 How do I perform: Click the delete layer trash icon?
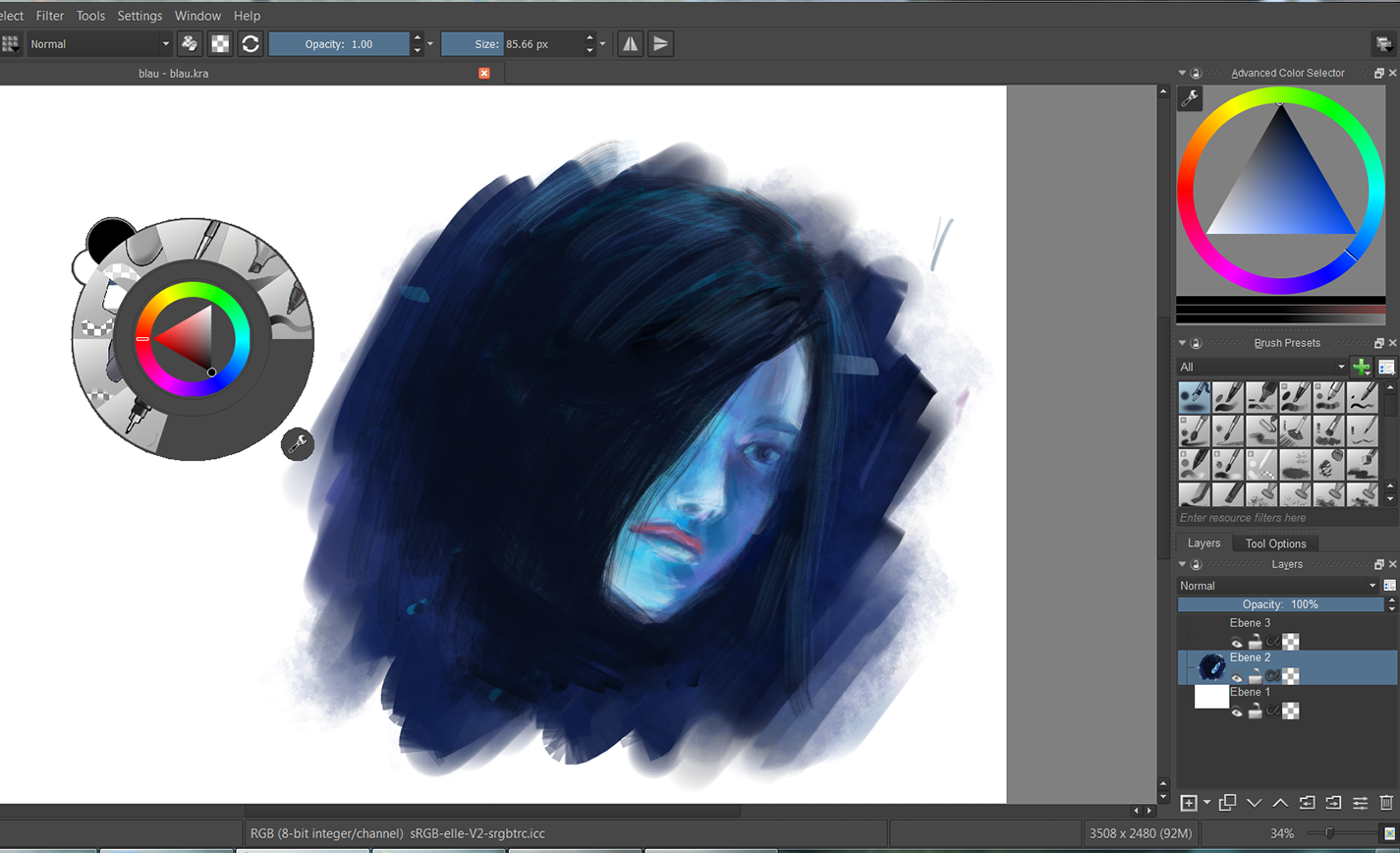[x=1386, y=803]
